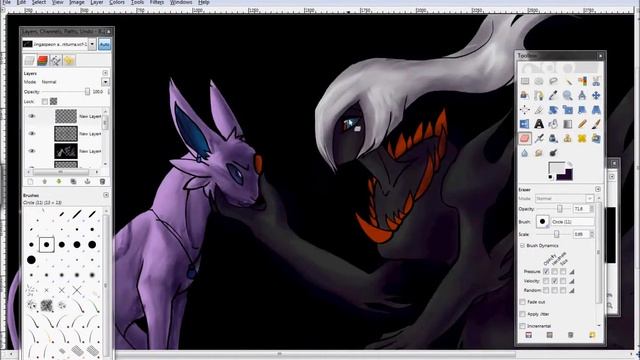Screen dimensions: 640x360
Task: Select the Pencil tool
Action: (x=582, y=124)
